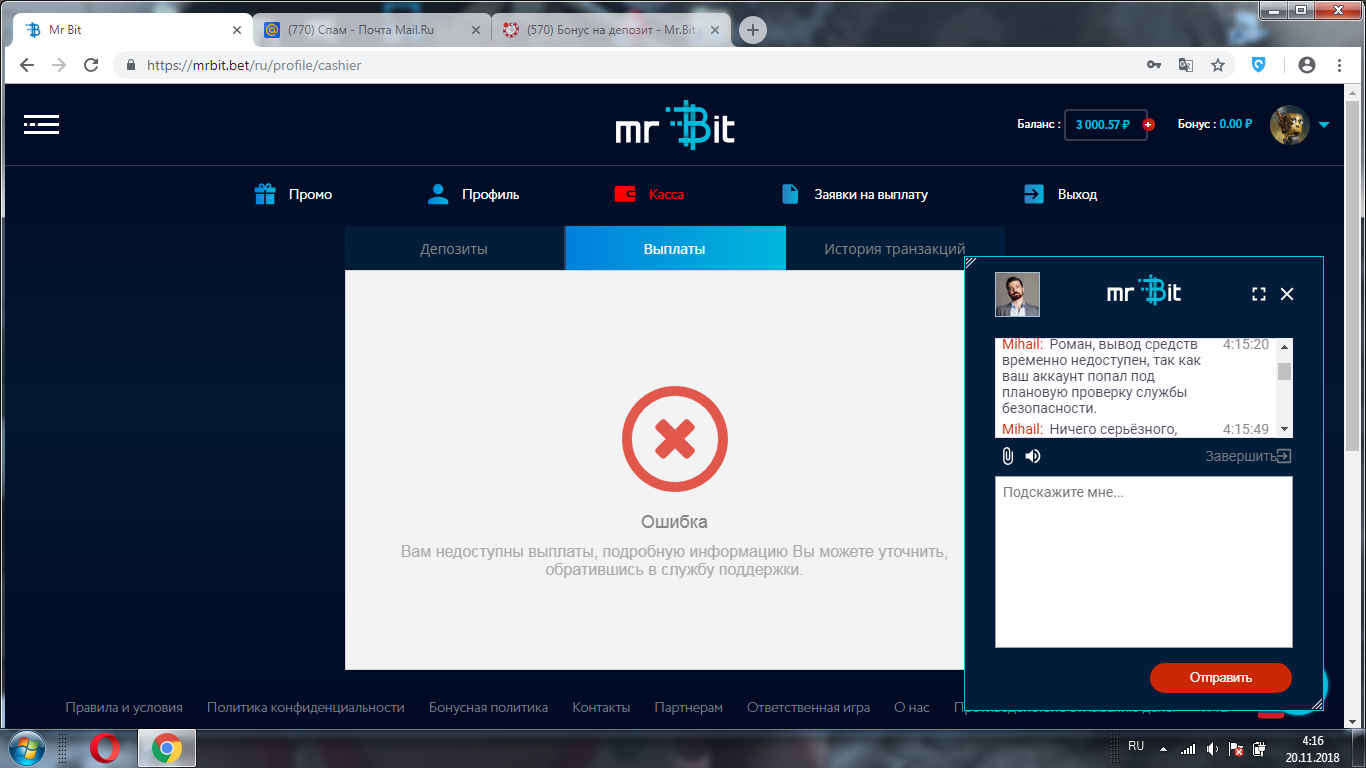Click the red plus to add balance

click(x=1148, y=125)
